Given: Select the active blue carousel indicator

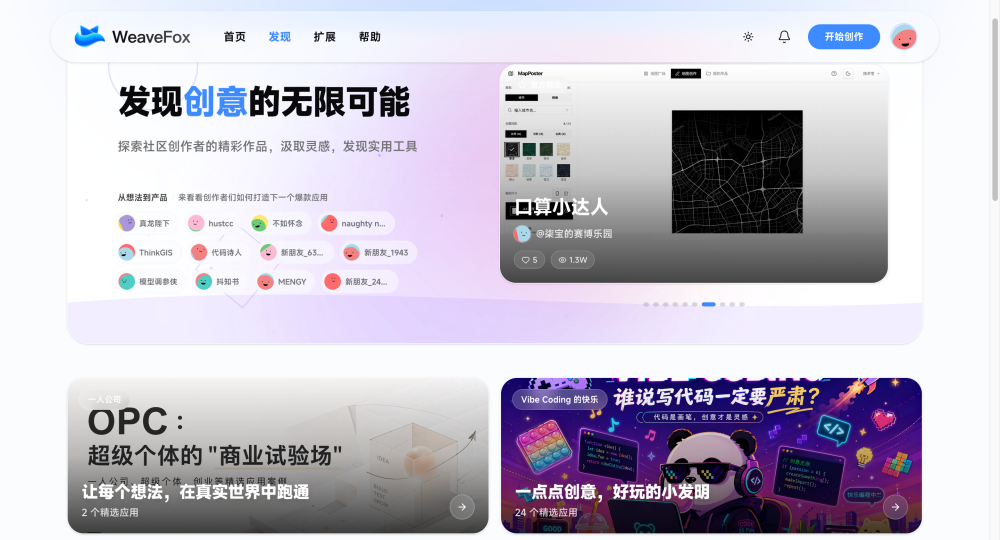Looking at the screenshot, I should click(x=709, y=304).
